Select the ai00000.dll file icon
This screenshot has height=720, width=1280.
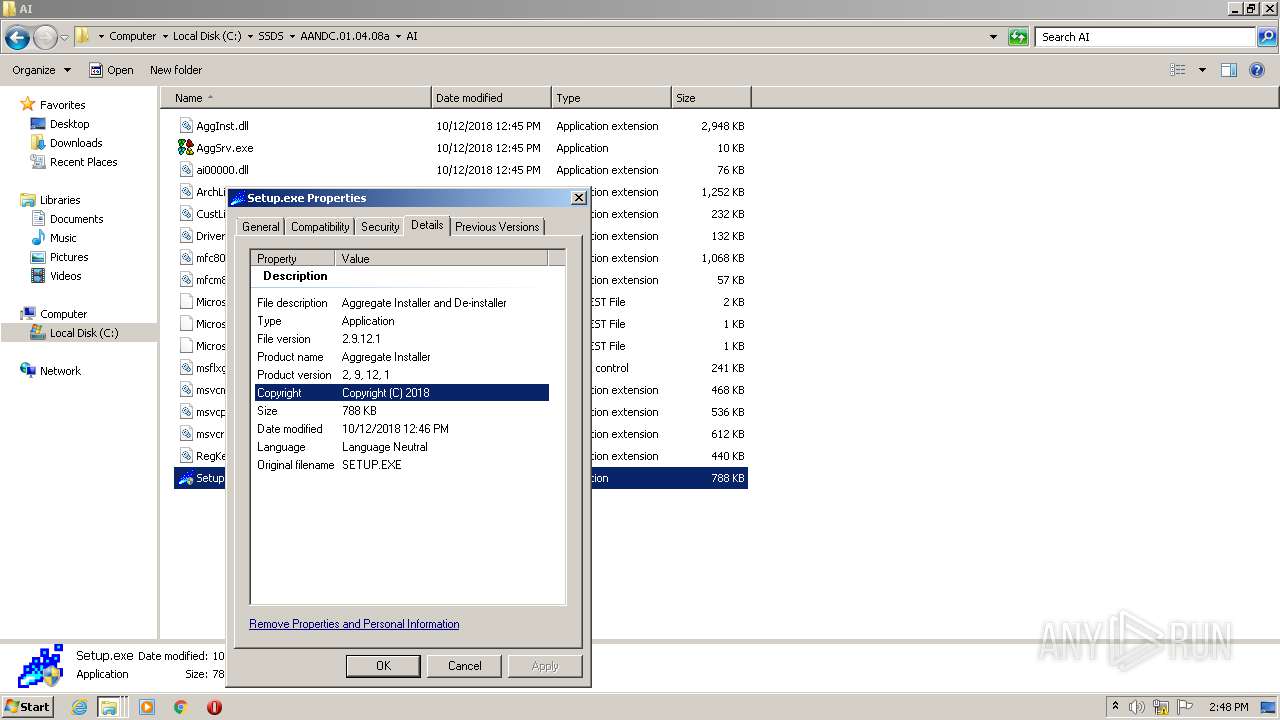[186, 170]
